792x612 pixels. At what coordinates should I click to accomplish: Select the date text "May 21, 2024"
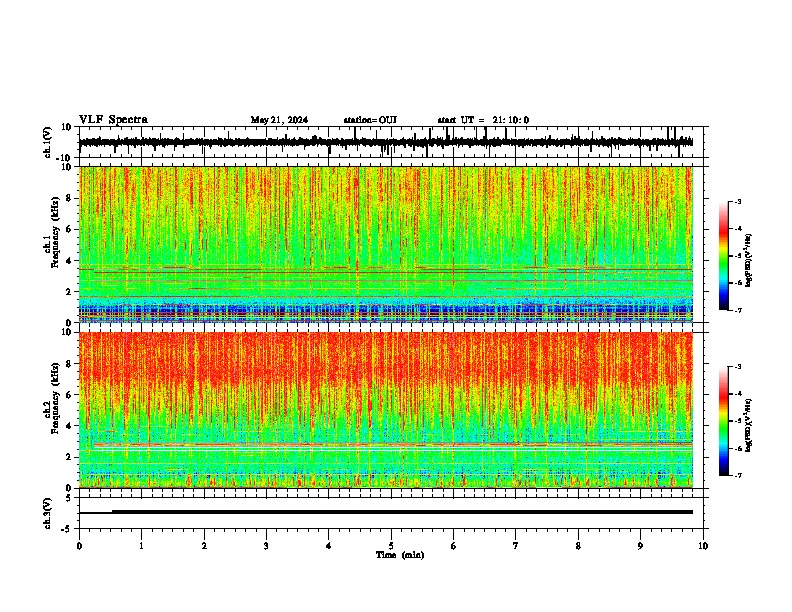click(279, 120)
